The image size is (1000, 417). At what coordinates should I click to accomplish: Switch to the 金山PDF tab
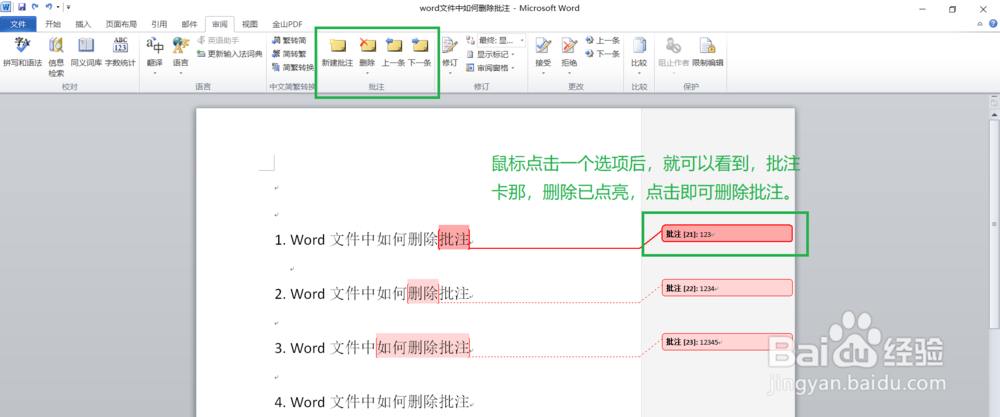288,24
